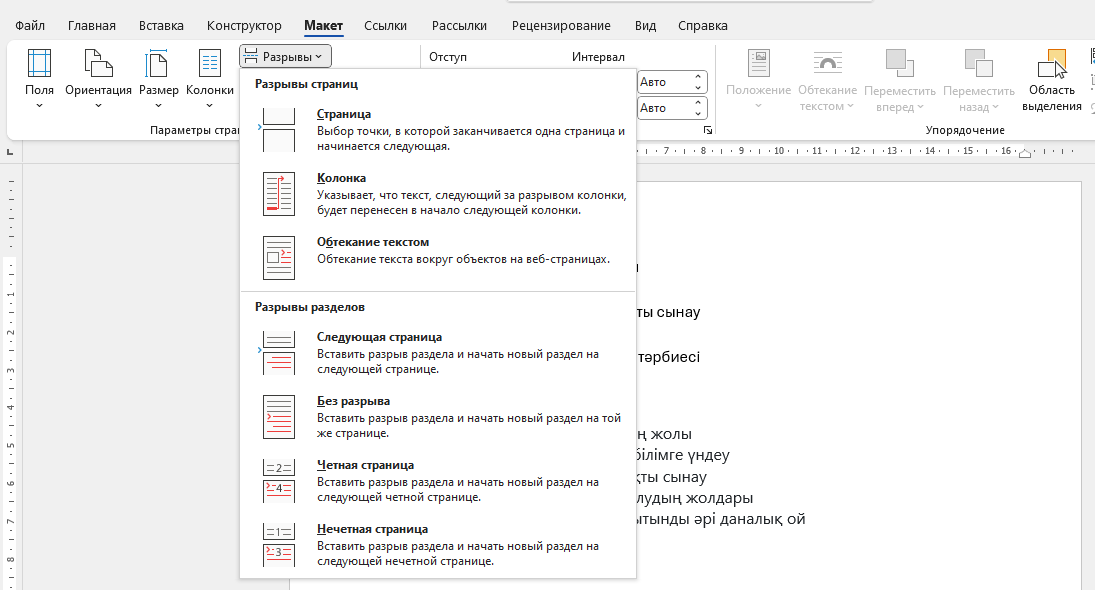Click the Следующая страница section break icon
Viewport: 1095px width, 590px height.
pyautogui.click(x=279, y=353)
